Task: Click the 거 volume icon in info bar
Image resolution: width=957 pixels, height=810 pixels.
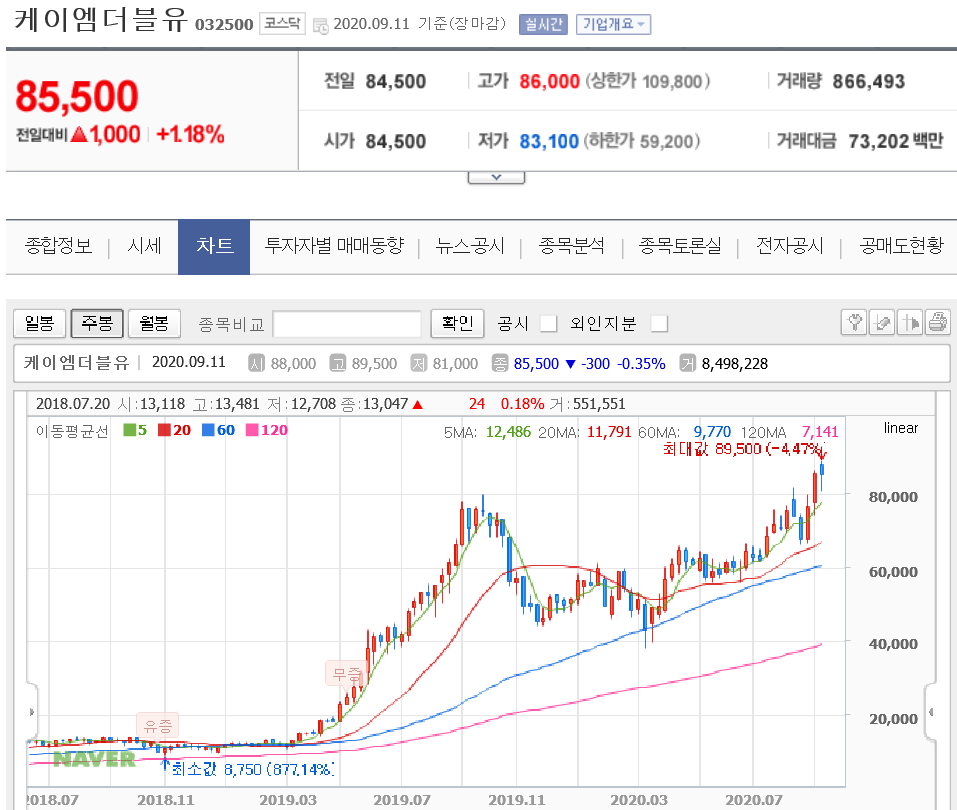Action: pyautogui.click(x=688, y=364)
